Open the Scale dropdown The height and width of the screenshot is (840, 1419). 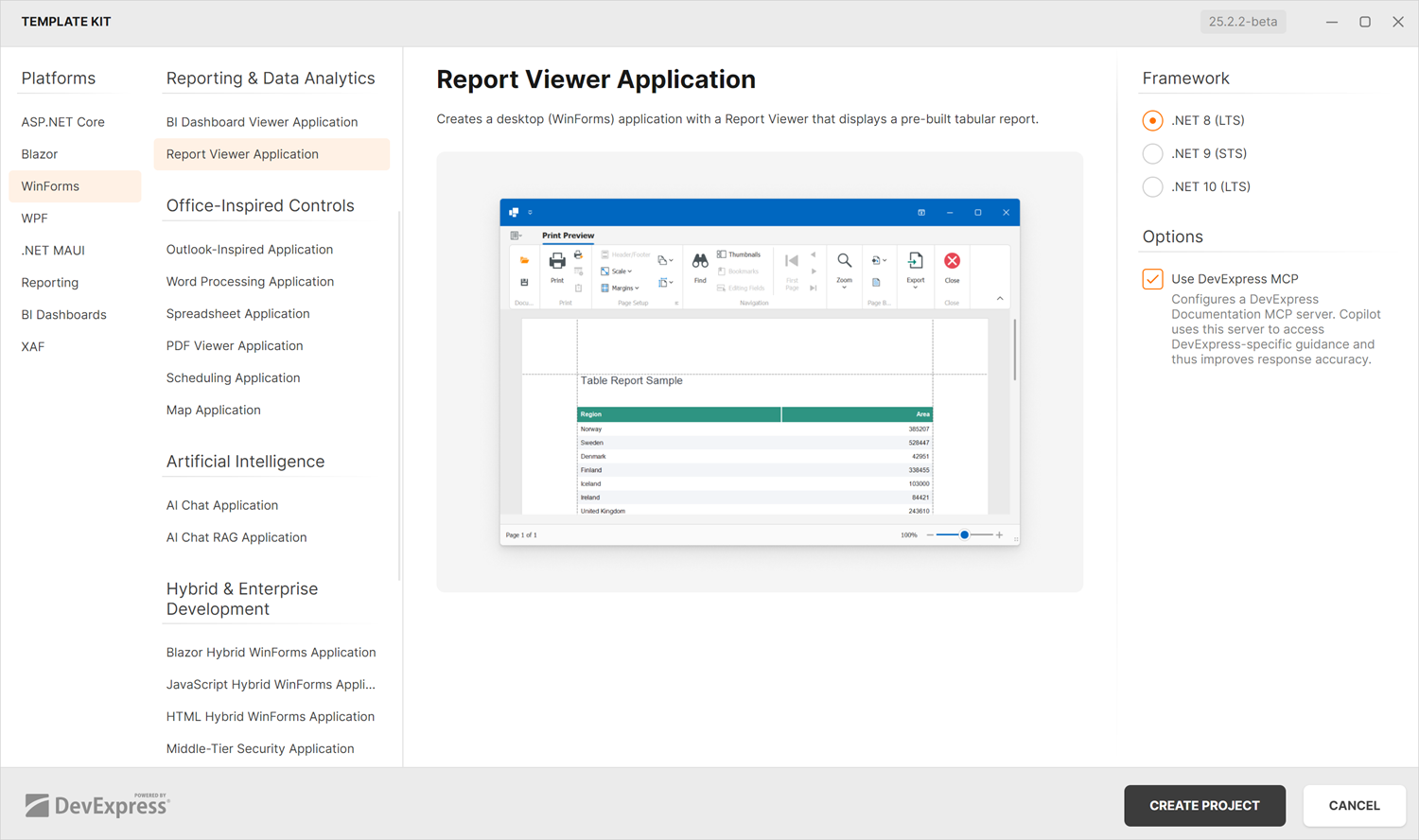[x=620, y=271]
